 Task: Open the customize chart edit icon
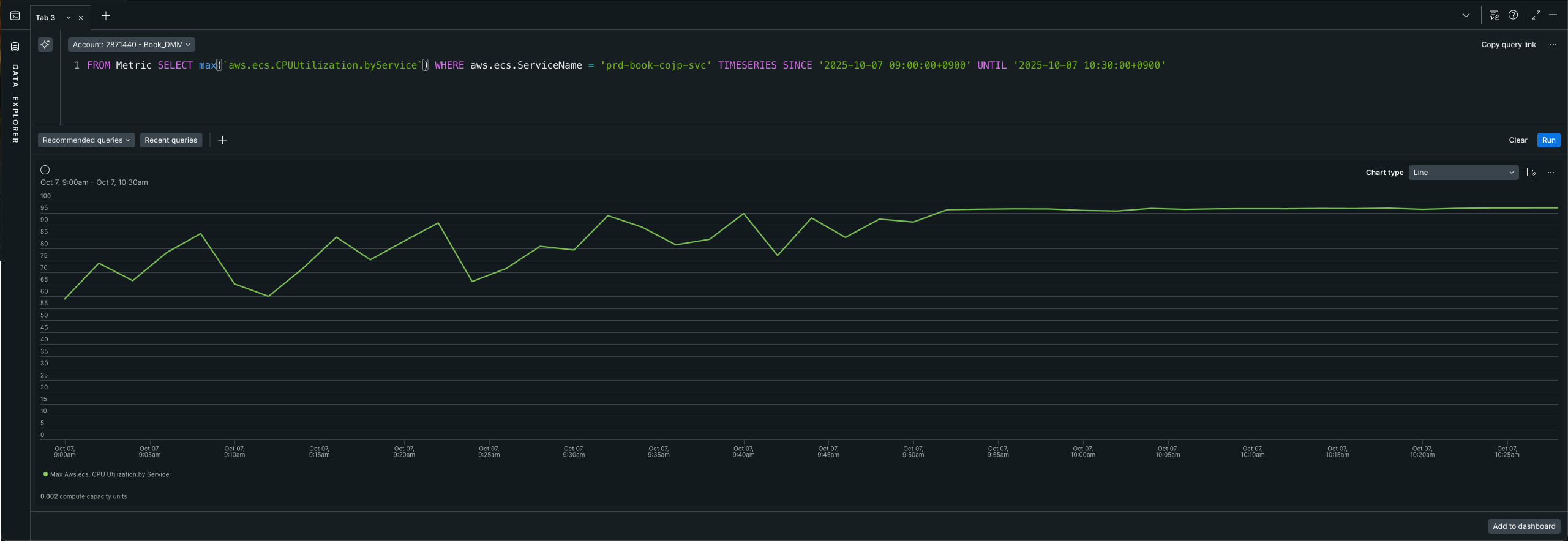(x=1531, y=173)
